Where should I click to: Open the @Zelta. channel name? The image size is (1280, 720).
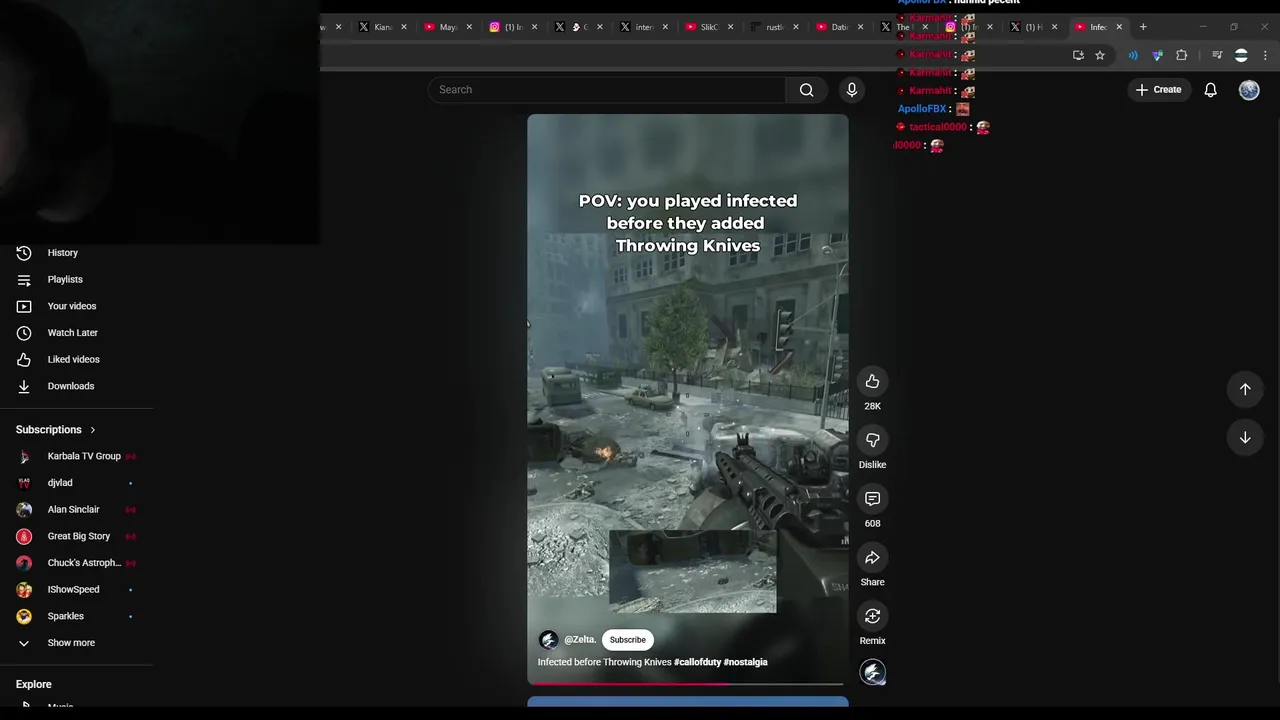coord(580,640)
